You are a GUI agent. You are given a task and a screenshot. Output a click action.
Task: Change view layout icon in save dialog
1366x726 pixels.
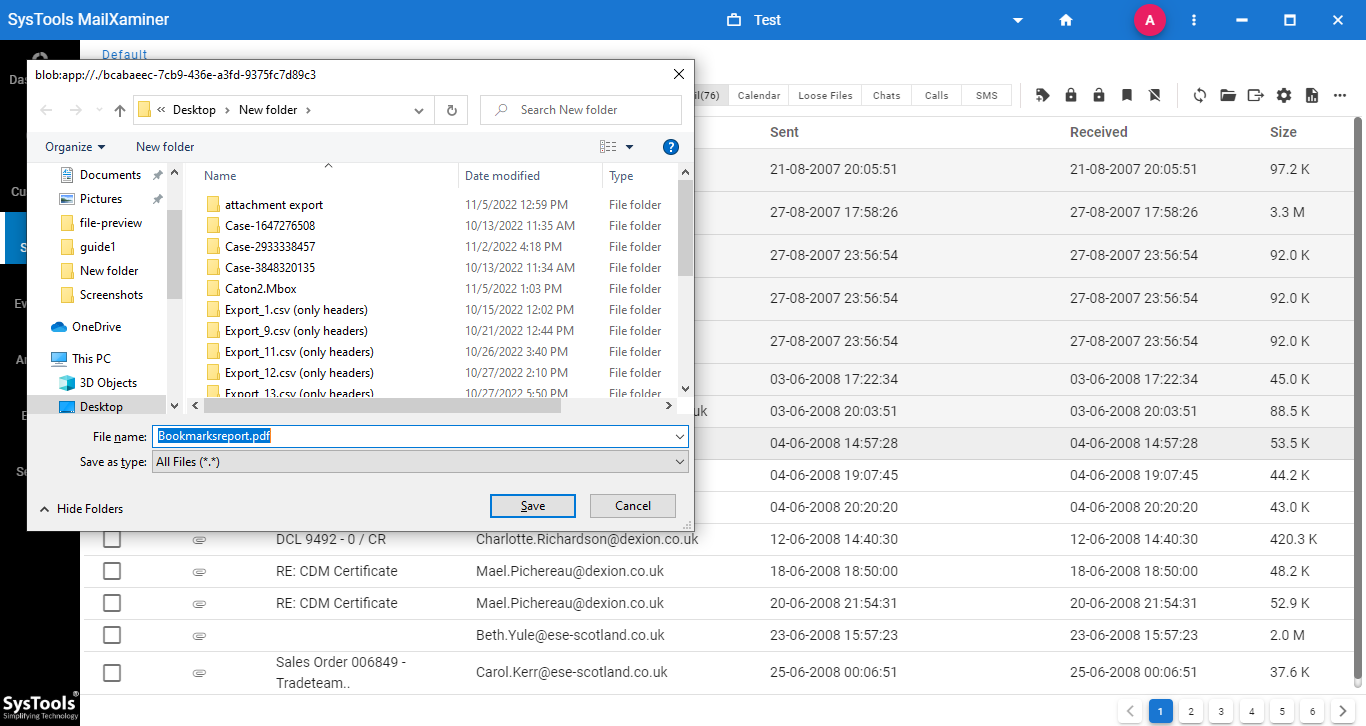coord(608,147)
